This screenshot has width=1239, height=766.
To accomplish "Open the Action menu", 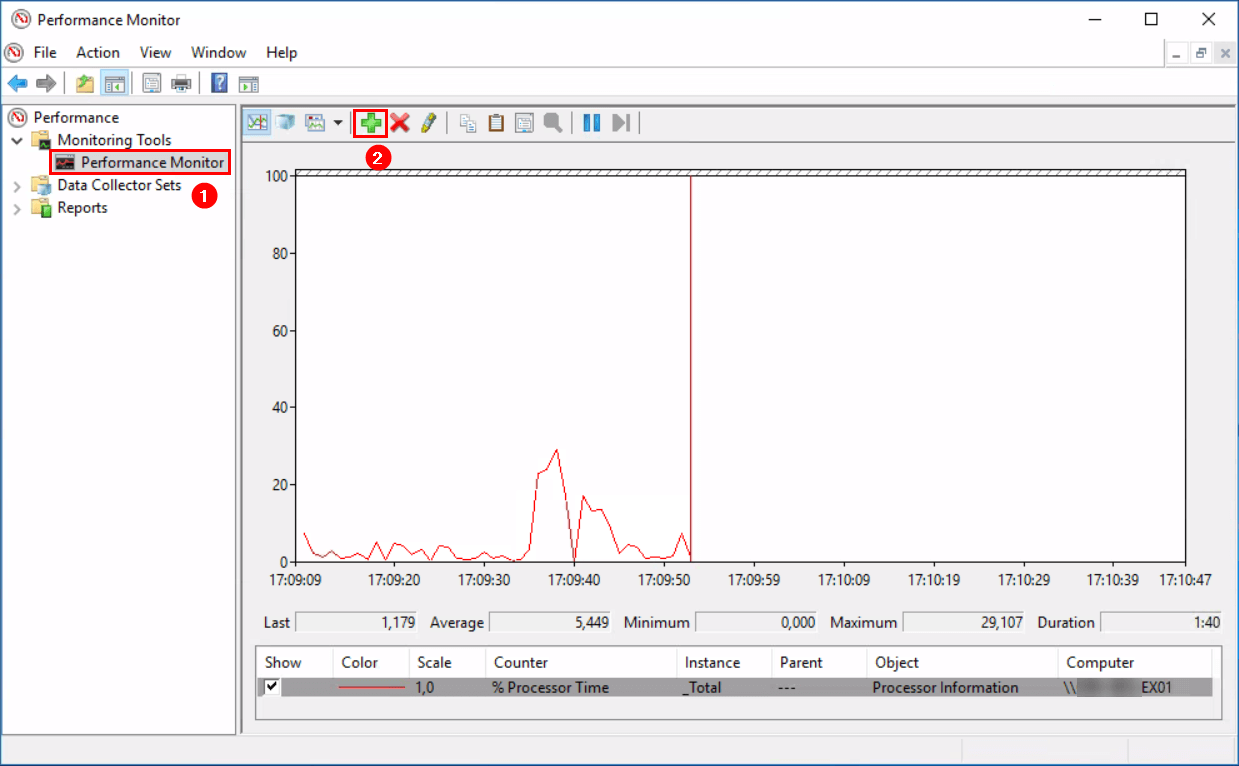I will [97, 52].
